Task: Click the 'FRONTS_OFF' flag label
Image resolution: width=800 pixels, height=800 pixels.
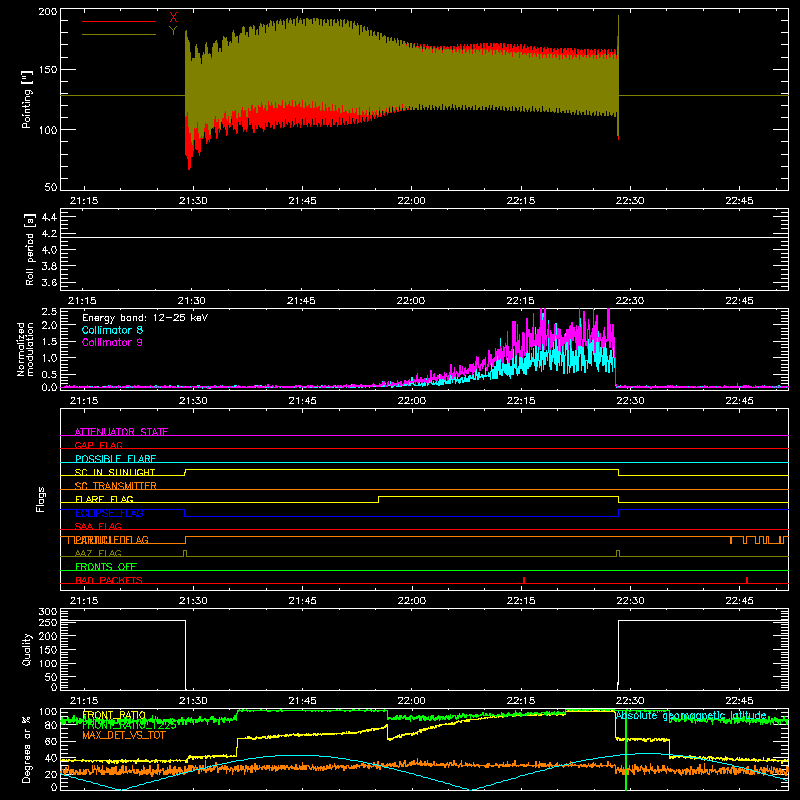Action: [106, 567]
